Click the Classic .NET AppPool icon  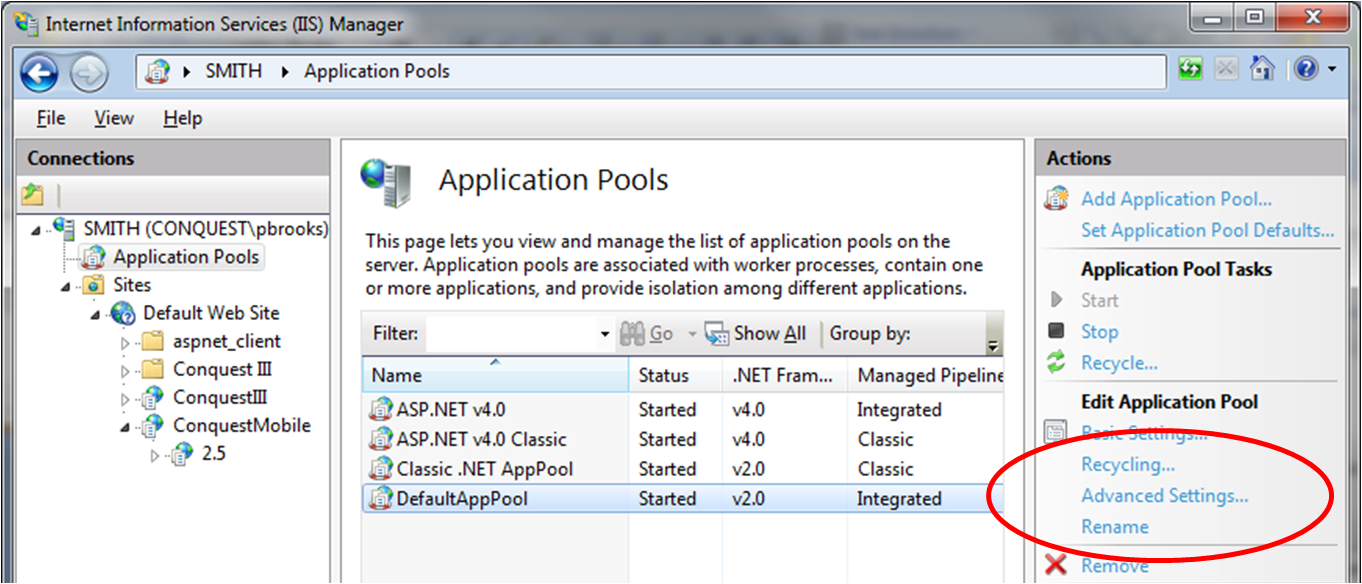(x=381, y=469)
